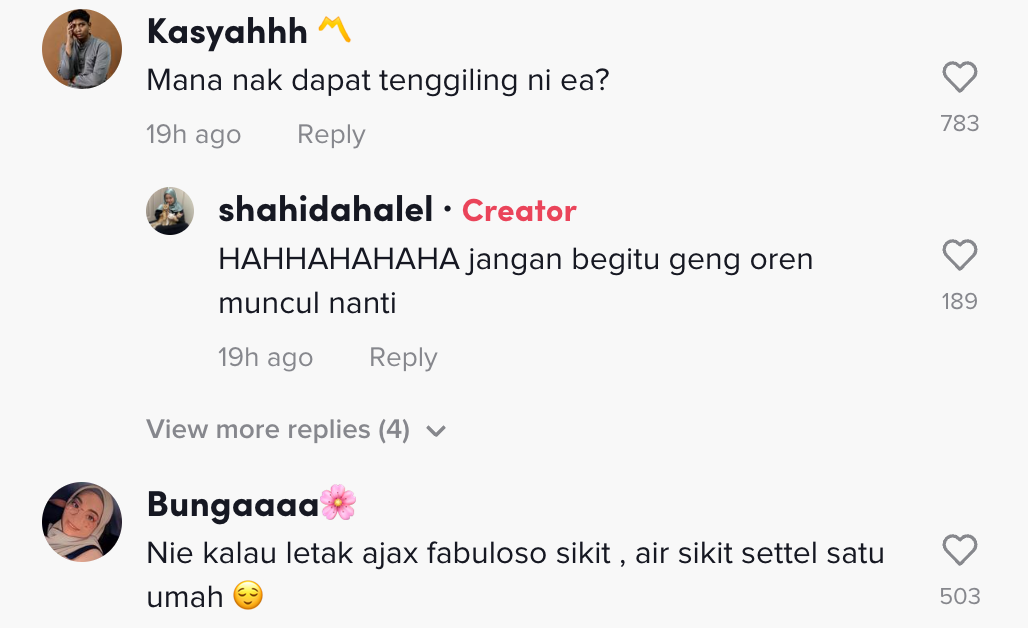The width and height of the screenshot is (1028, 628).
Task: Reply to shahidahalel's creator comment
Action: tap(403, 358)
